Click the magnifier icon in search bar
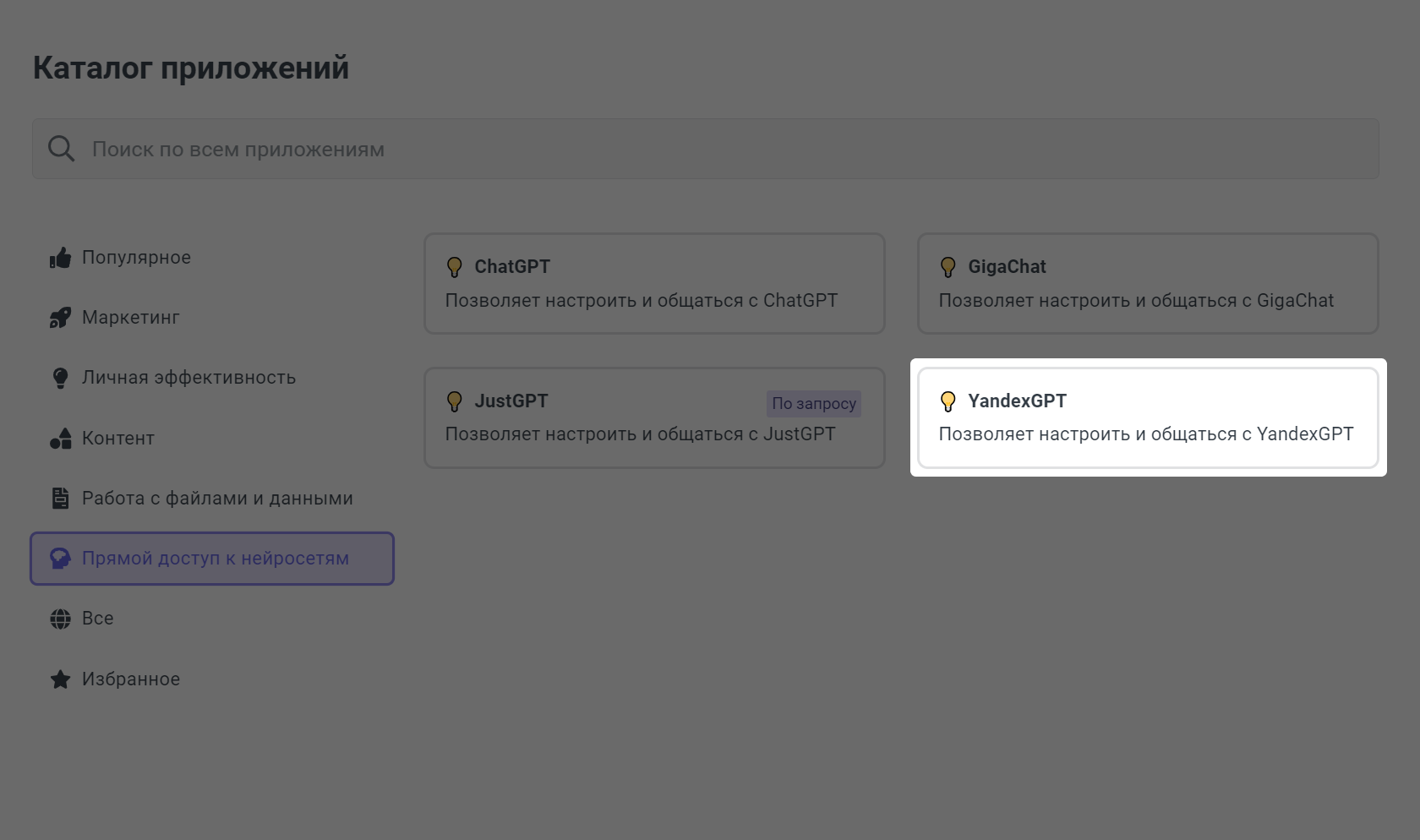This screenshot has height=840, width=1420. pyautogui.click(x=61, y=149)
